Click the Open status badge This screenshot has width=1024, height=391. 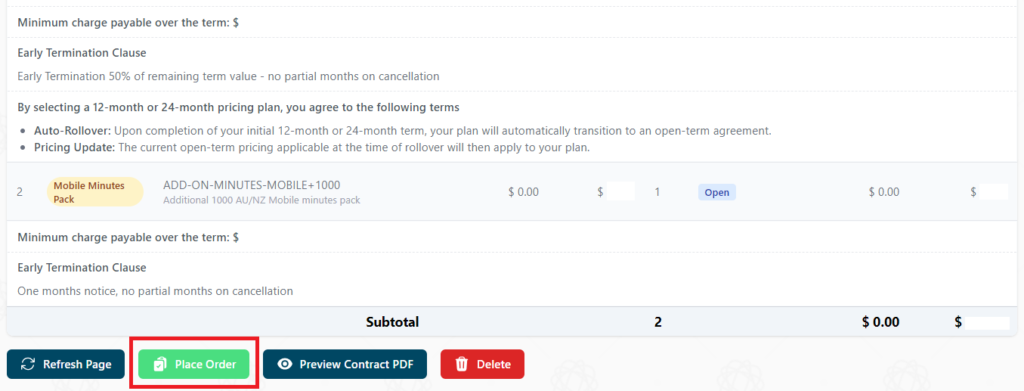pos(716,193)
